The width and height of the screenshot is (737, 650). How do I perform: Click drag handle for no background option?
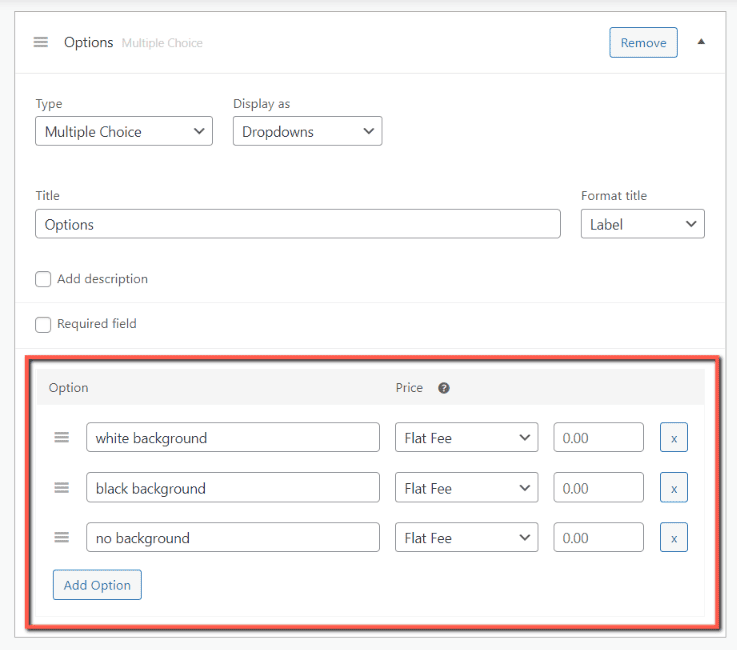(61, 538)
